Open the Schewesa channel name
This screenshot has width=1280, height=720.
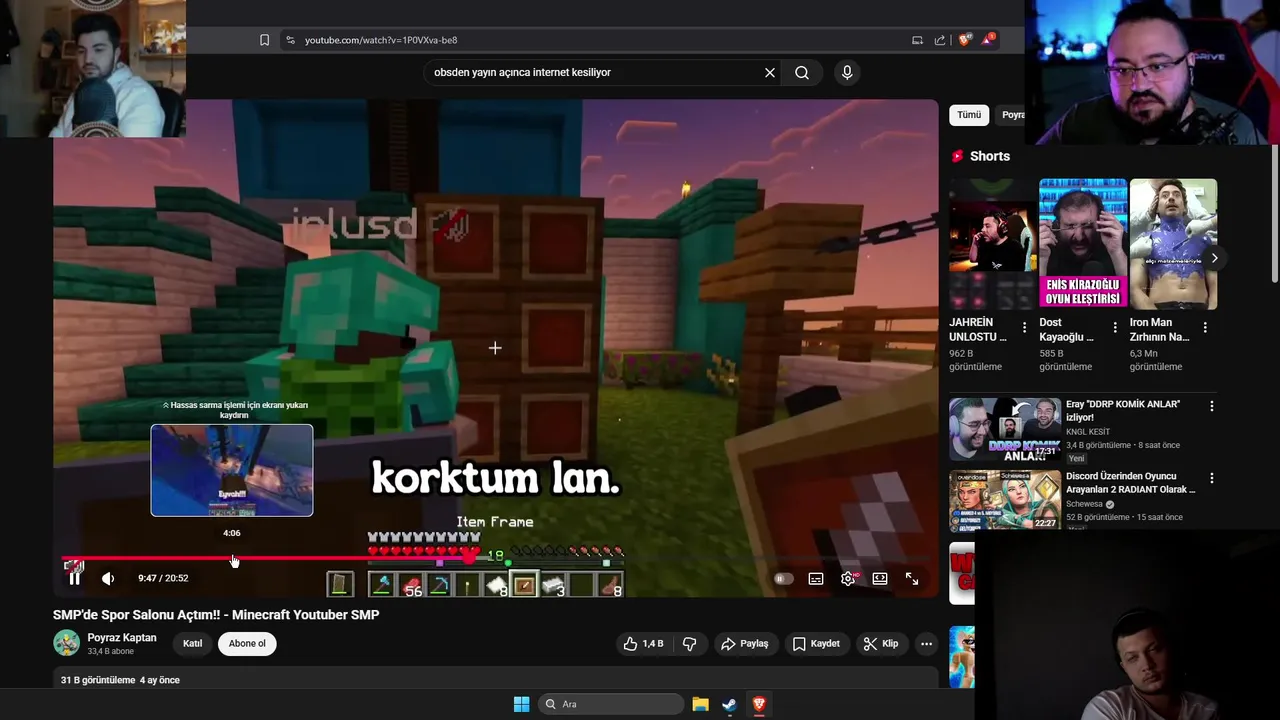point(1084,504)
